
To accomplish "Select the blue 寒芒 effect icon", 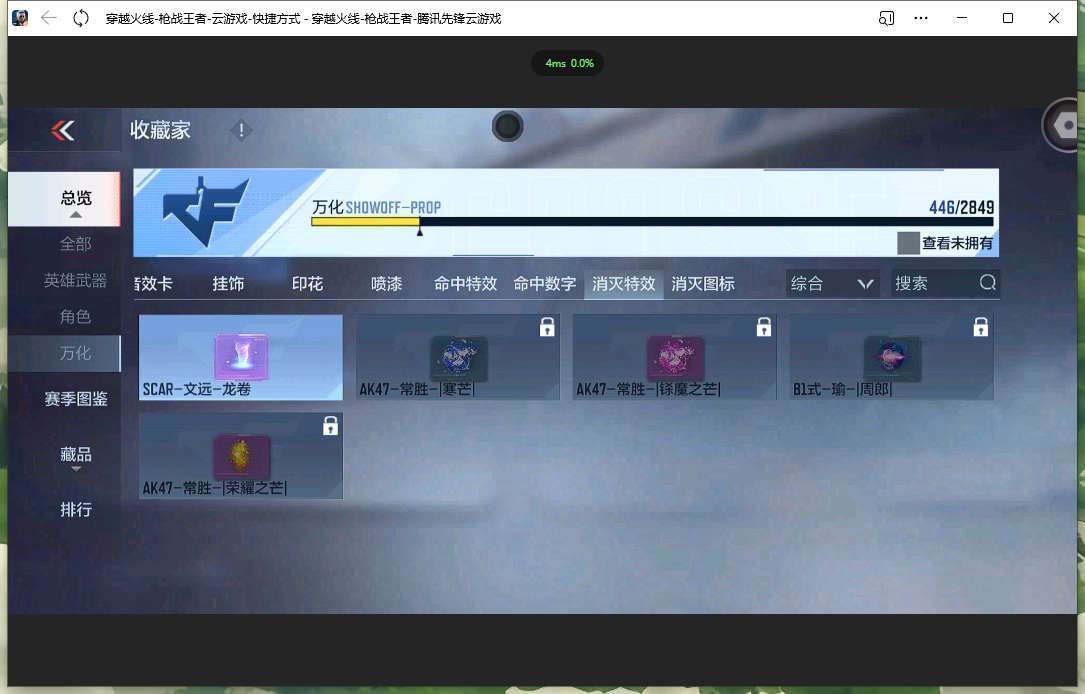I will click(458, 358).
